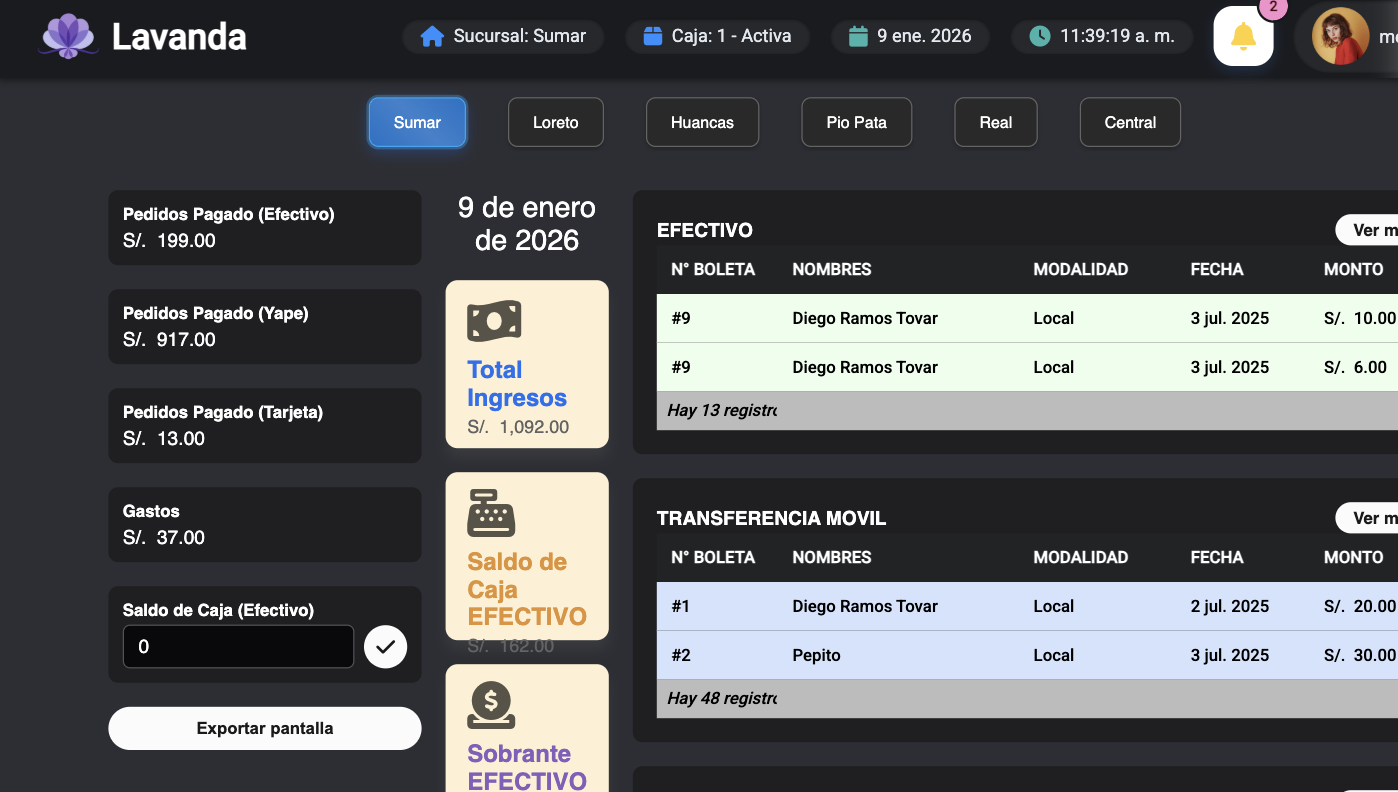Switch to the Loreto branch tab
This screenshot has height=792, width=1398.
(555, 123)
